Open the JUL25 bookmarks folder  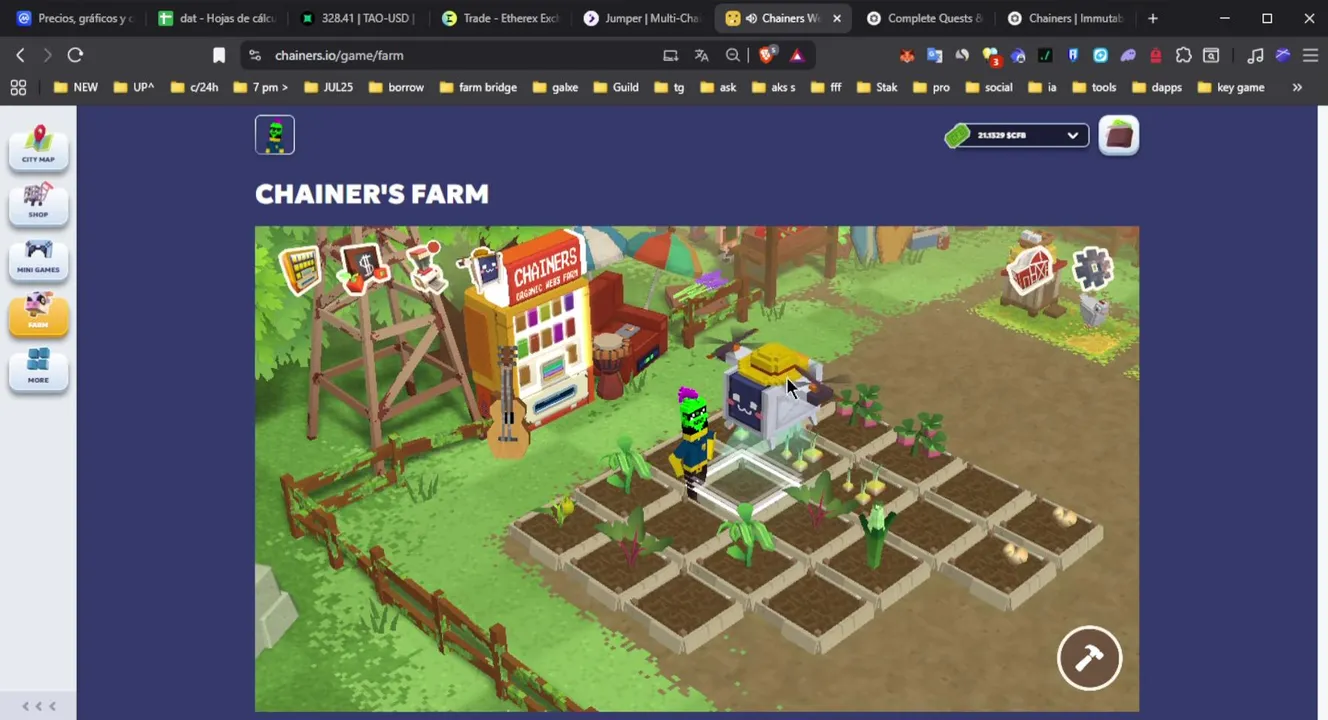pos(328,87)
